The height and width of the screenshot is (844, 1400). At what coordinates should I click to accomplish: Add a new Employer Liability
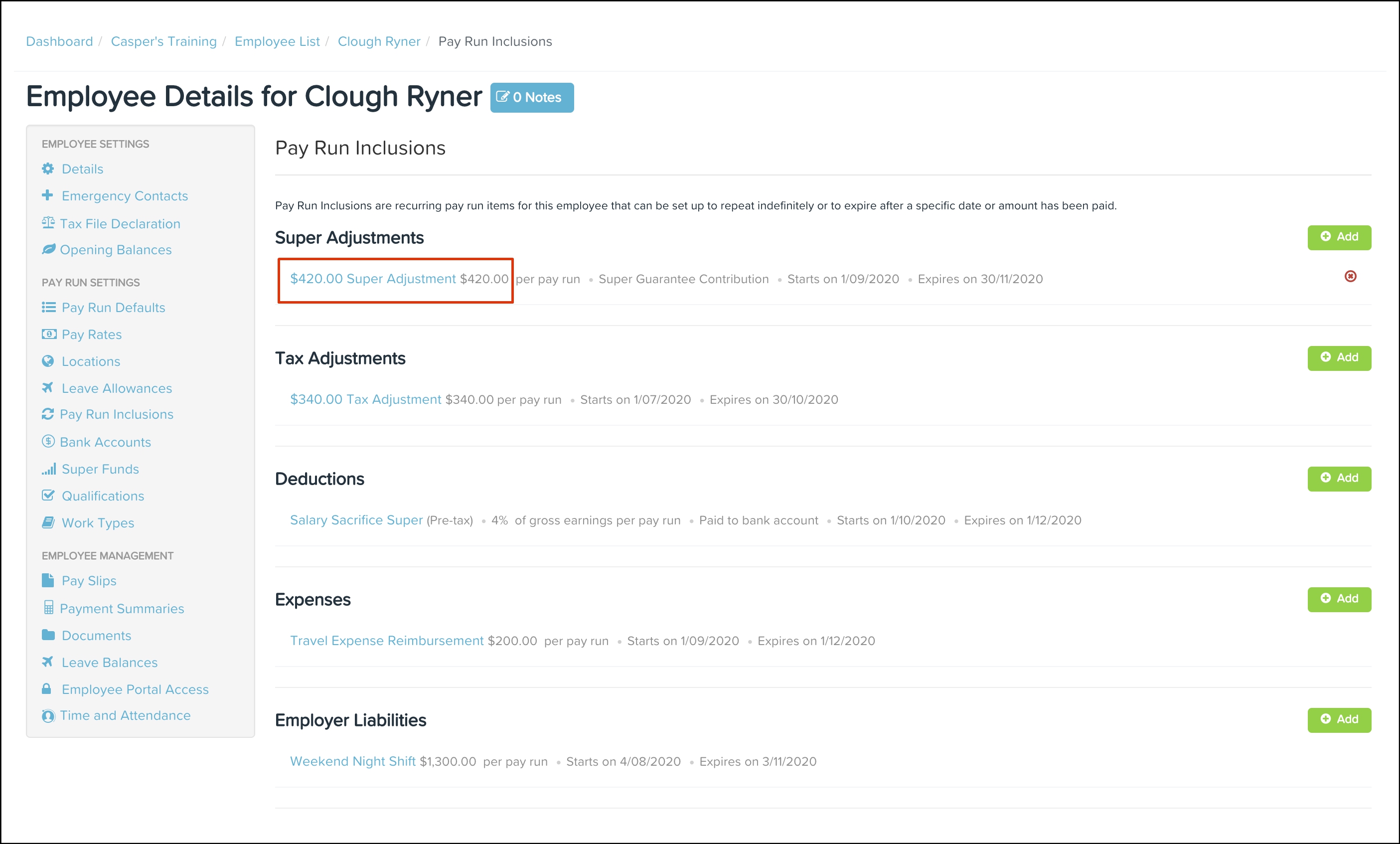tap(1339, 719)
